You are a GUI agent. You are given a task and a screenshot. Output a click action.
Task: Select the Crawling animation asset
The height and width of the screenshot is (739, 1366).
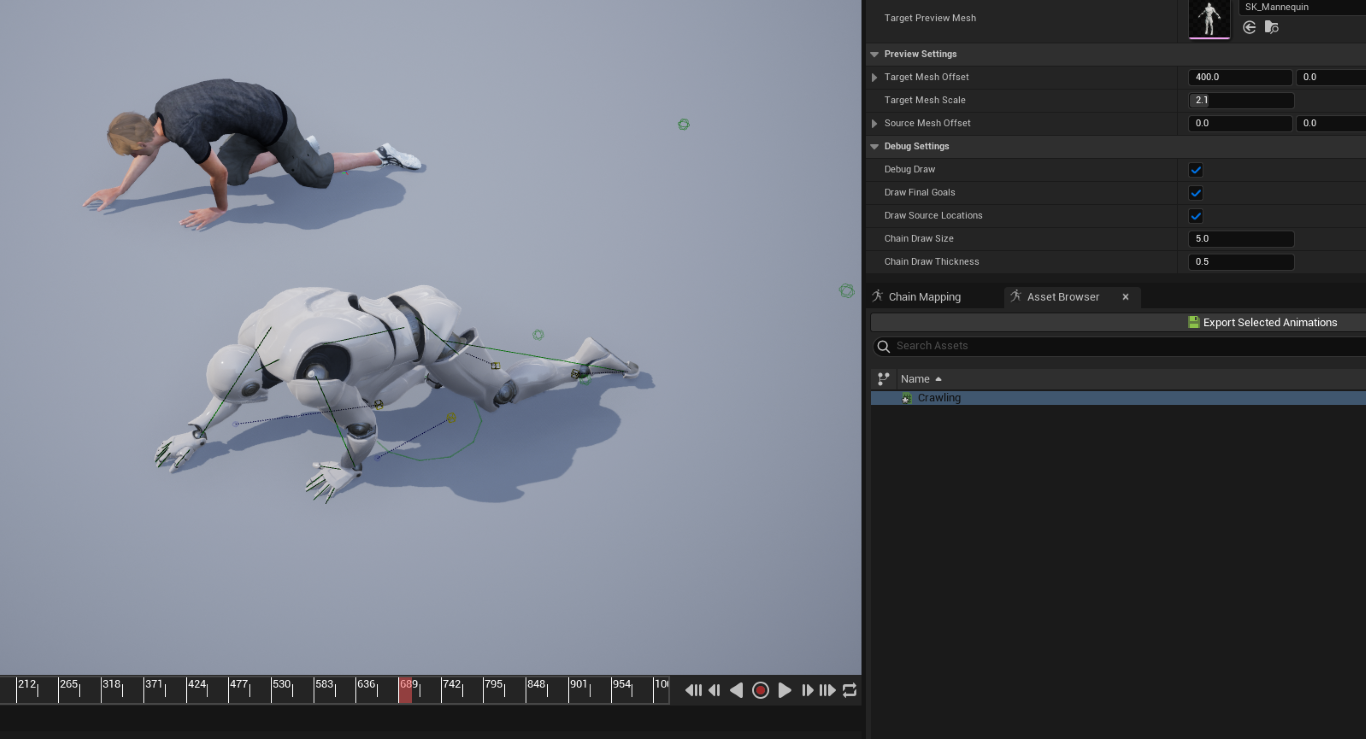click(1118, 398)
